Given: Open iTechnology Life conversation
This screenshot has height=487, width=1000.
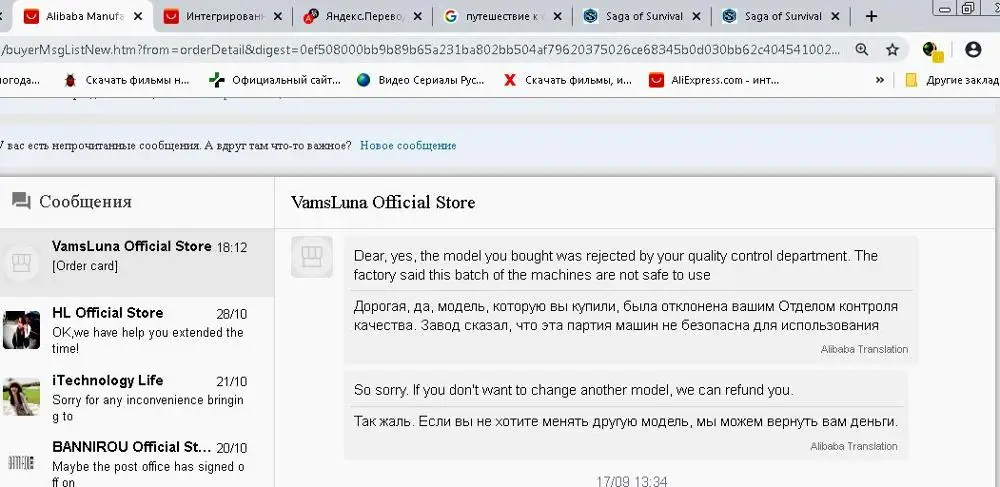Looking at the screenshot, I should [136, 398].
